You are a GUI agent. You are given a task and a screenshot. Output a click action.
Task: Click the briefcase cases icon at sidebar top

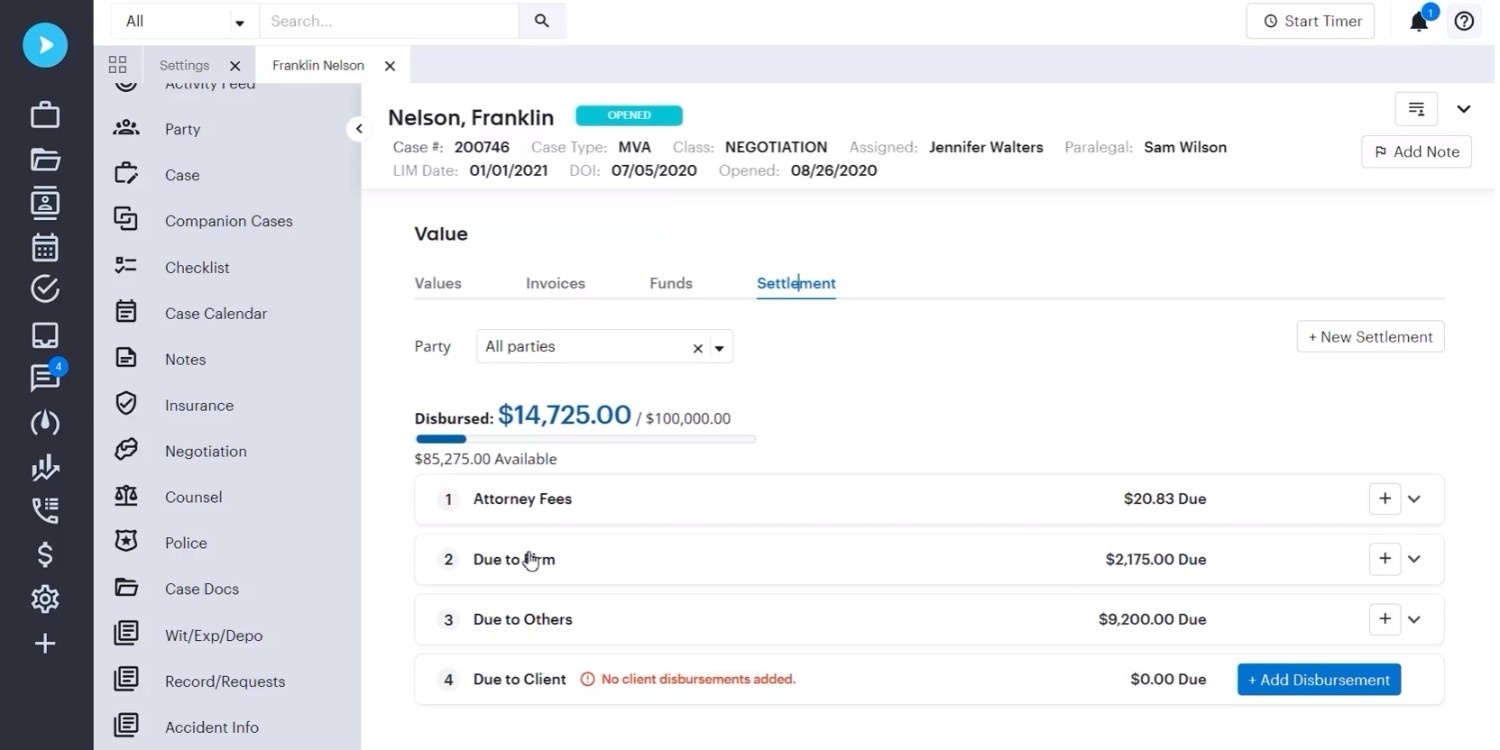(44, 114)
